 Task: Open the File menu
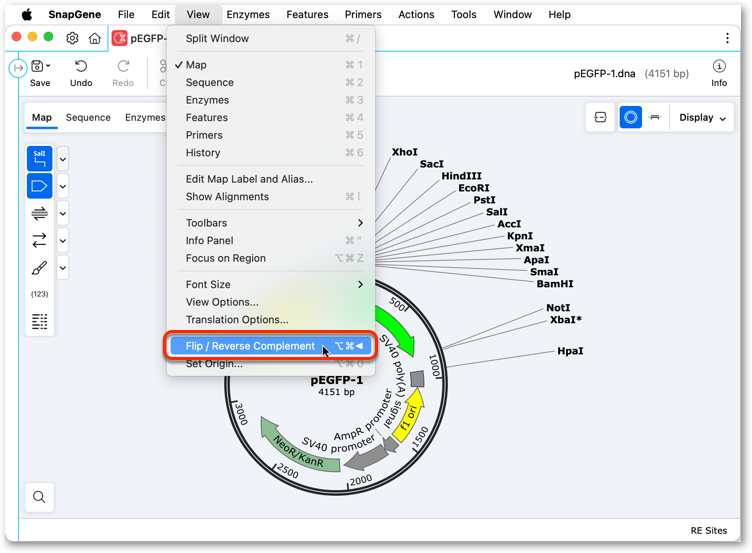(126, 14)
